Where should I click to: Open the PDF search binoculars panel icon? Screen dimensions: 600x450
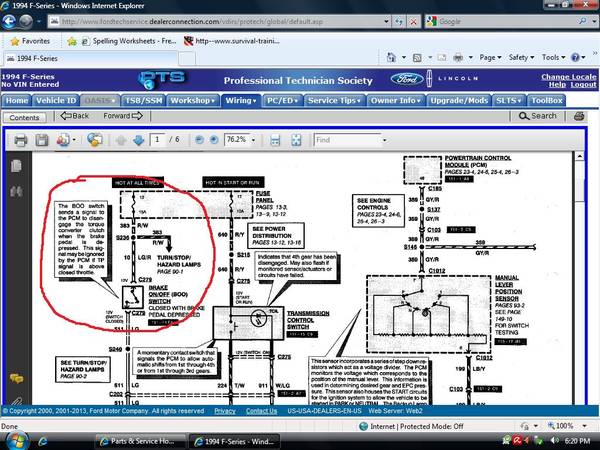pyautogui.click(x=16, y=191)
